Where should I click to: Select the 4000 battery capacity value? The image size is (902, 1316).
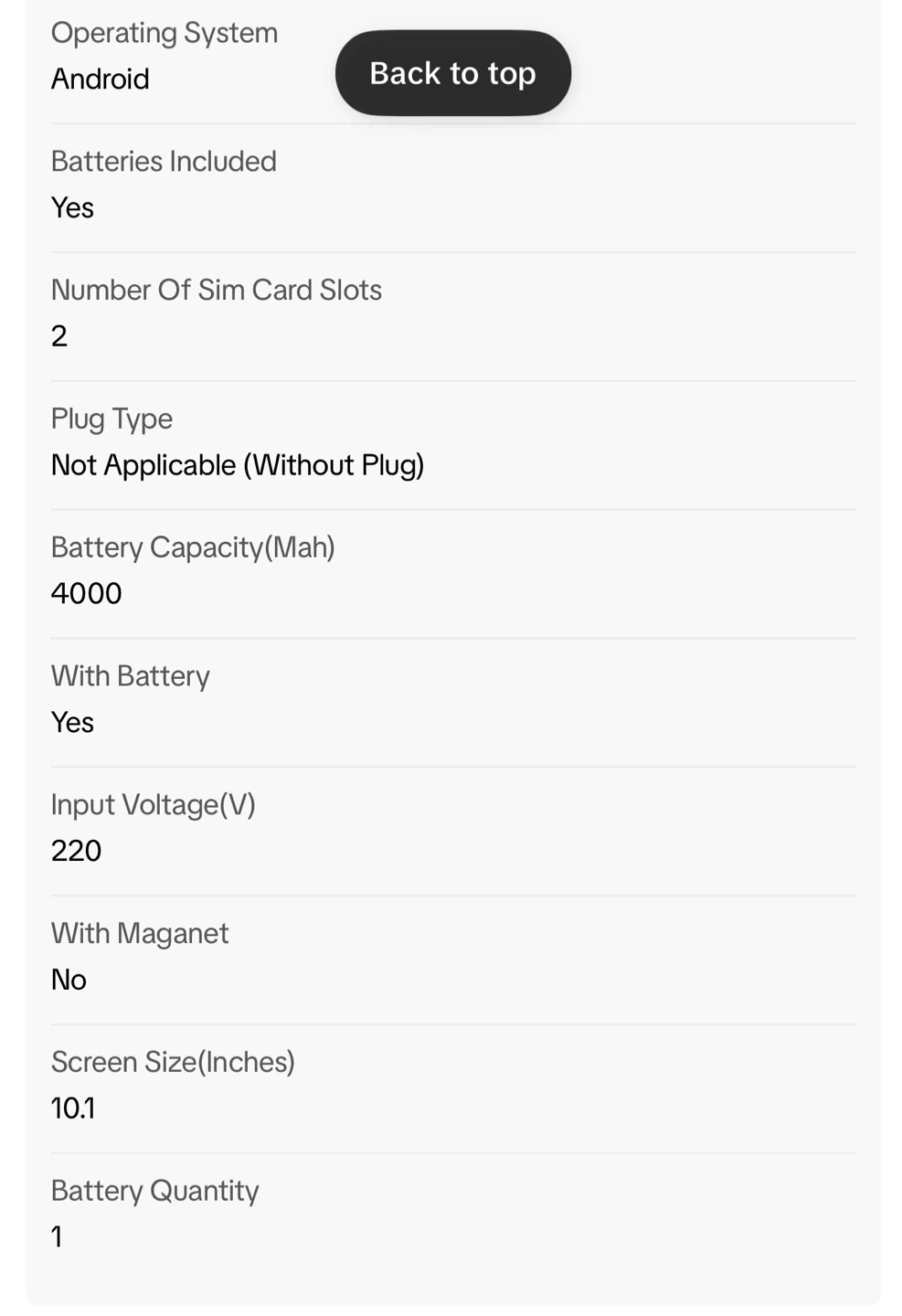(x=87, y=593)
